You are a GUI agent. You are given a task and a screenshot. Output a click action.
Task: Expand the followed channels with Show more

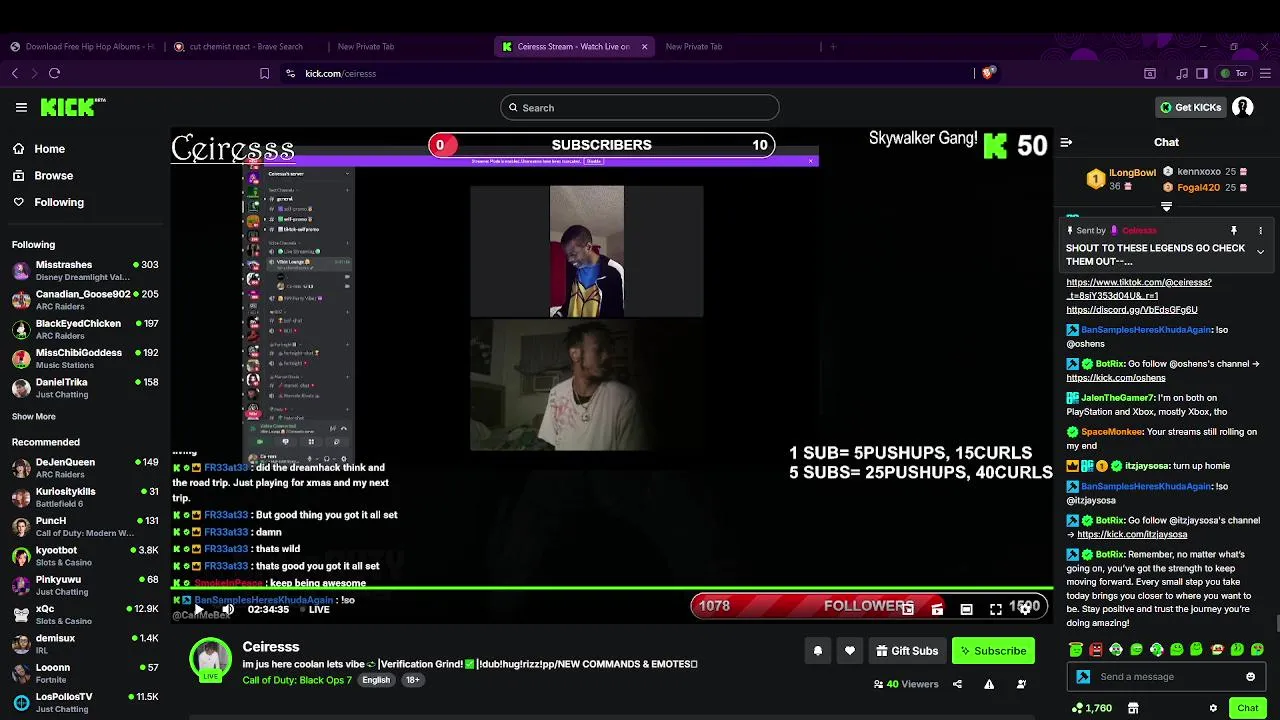point(34,416)
